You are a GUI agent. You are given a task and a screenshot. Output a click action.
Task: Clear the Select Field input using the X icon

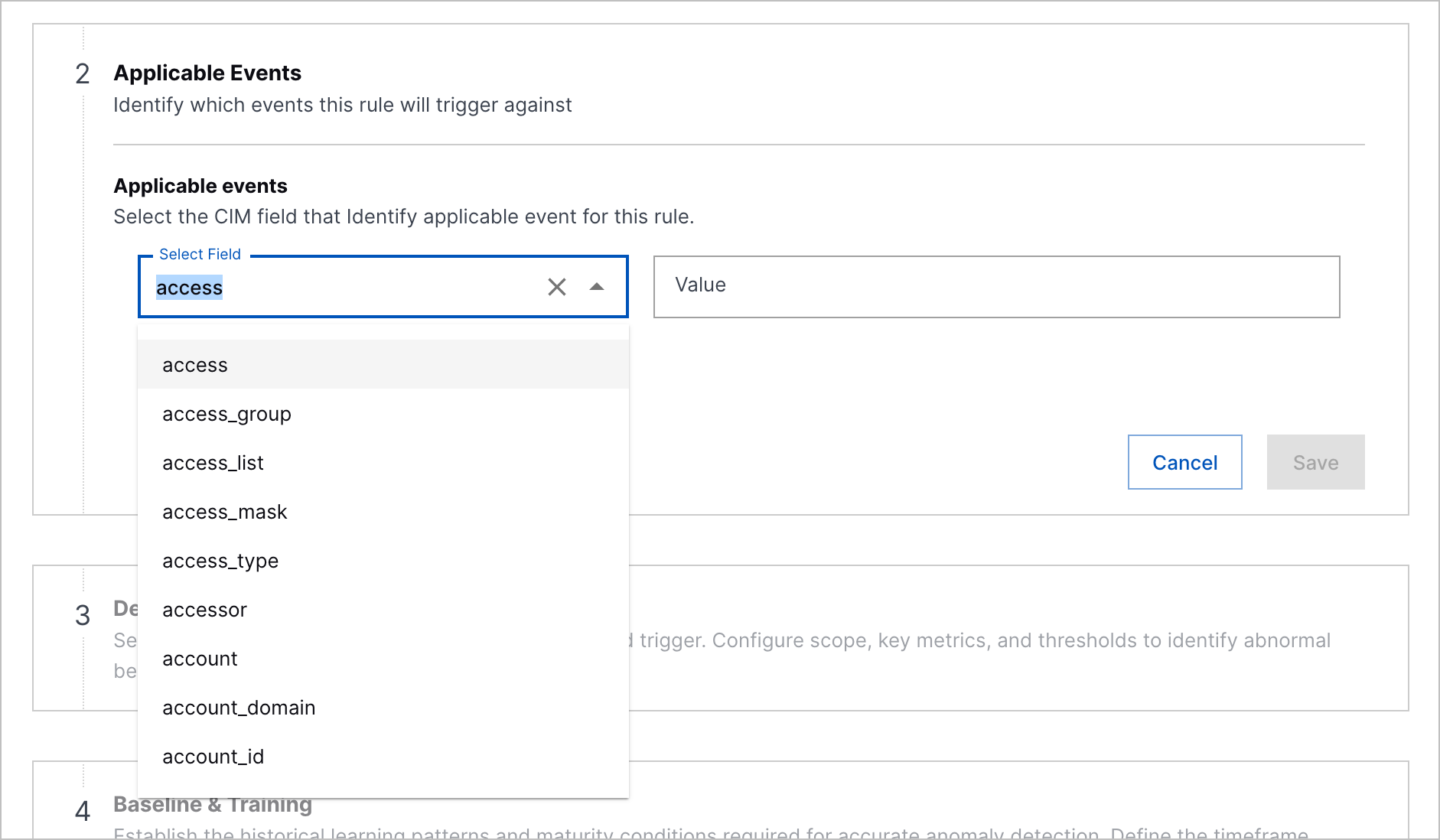(556, 287)
